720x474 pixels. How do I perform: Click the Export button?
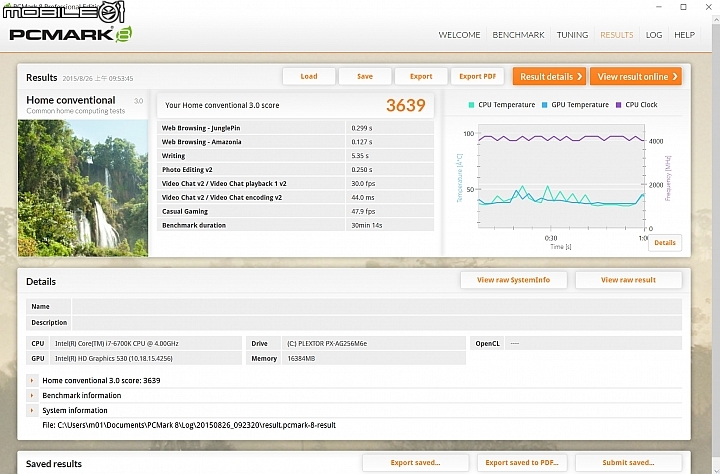click(421, 76)
